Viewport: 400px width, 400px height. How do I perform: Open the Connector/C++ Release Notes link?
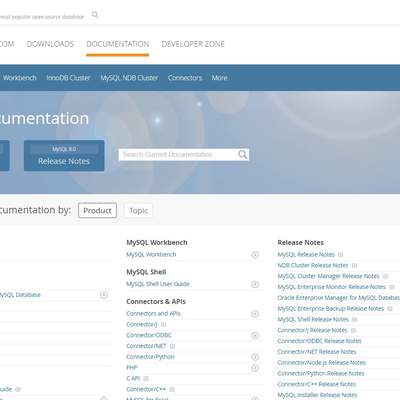pyautogui.click(x=317, y=384)
